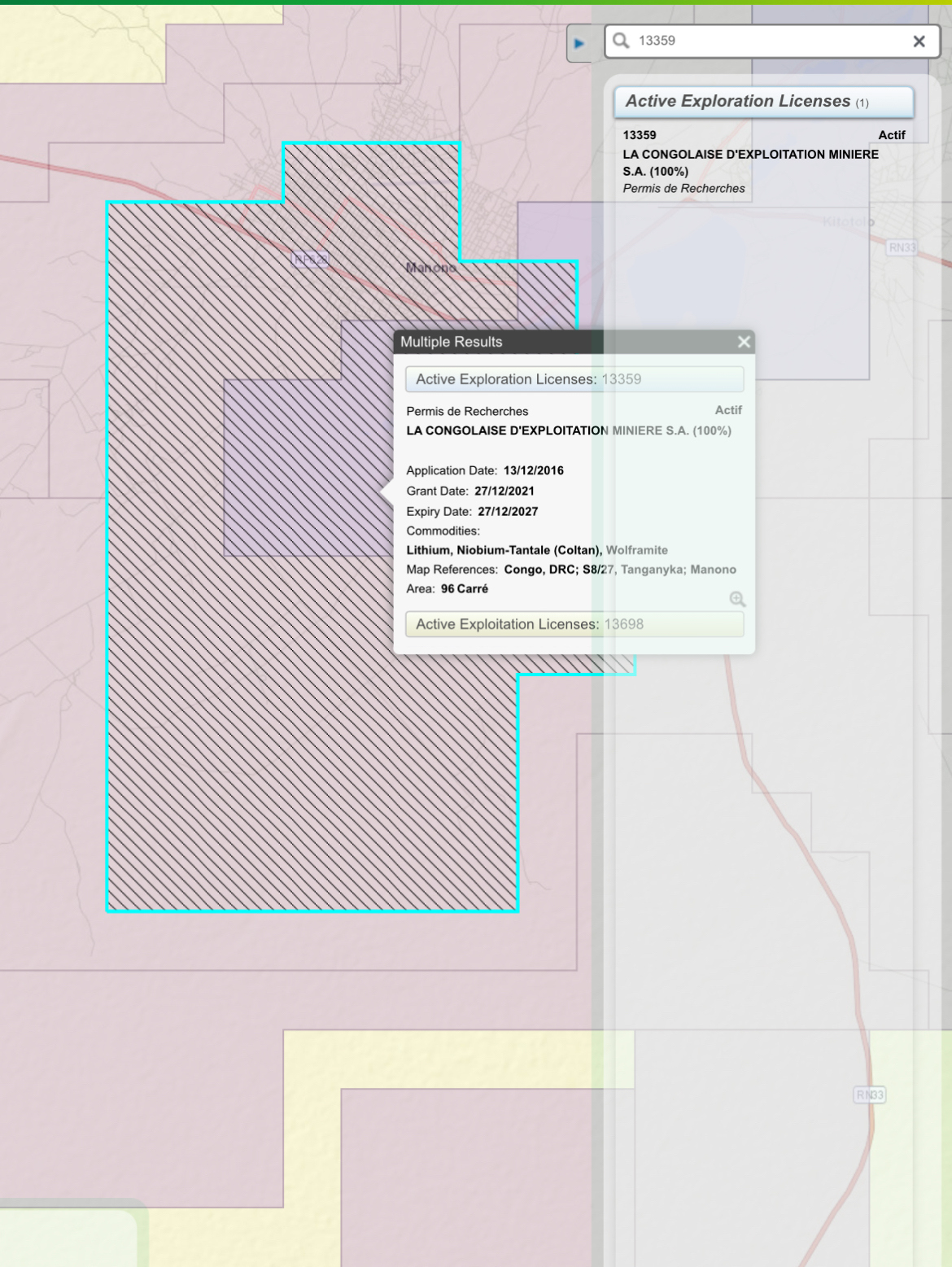Click the RN33 road shield near Kitotolo
Image resolution: width=952 pixels, height=1267 pixels.
coord(902,247)
